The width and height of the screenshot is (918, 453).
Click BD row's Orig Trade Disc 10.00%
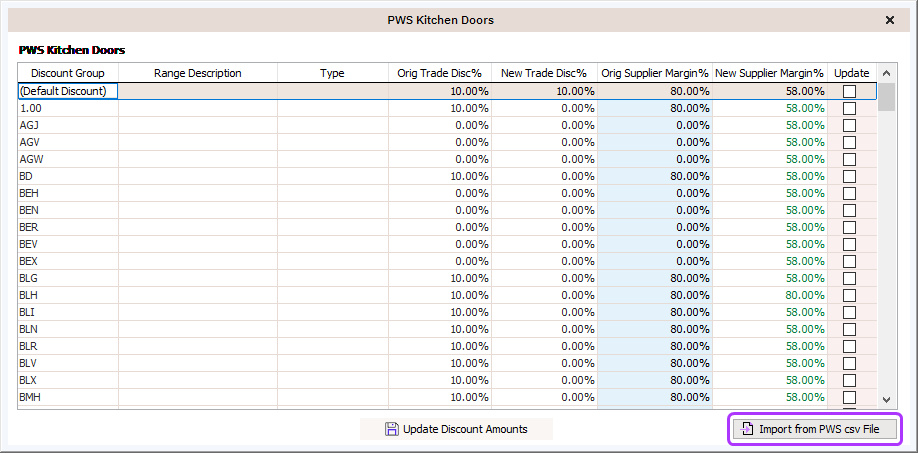(440, 176)
